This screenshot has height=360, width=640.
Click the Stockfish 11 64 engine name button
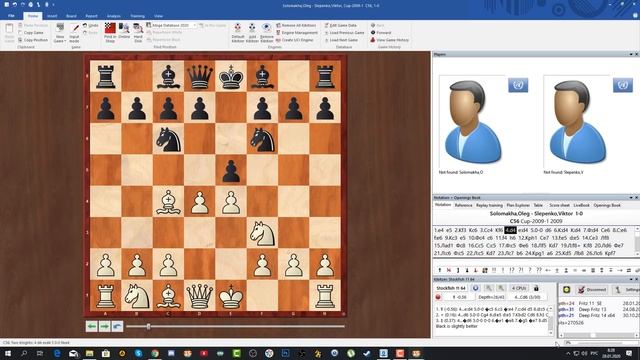click(x=451, y=288)
